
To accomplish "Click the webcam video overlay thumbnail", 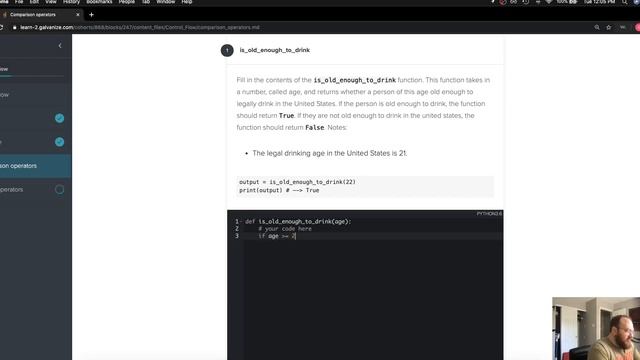I will click(x=596, y=329).
